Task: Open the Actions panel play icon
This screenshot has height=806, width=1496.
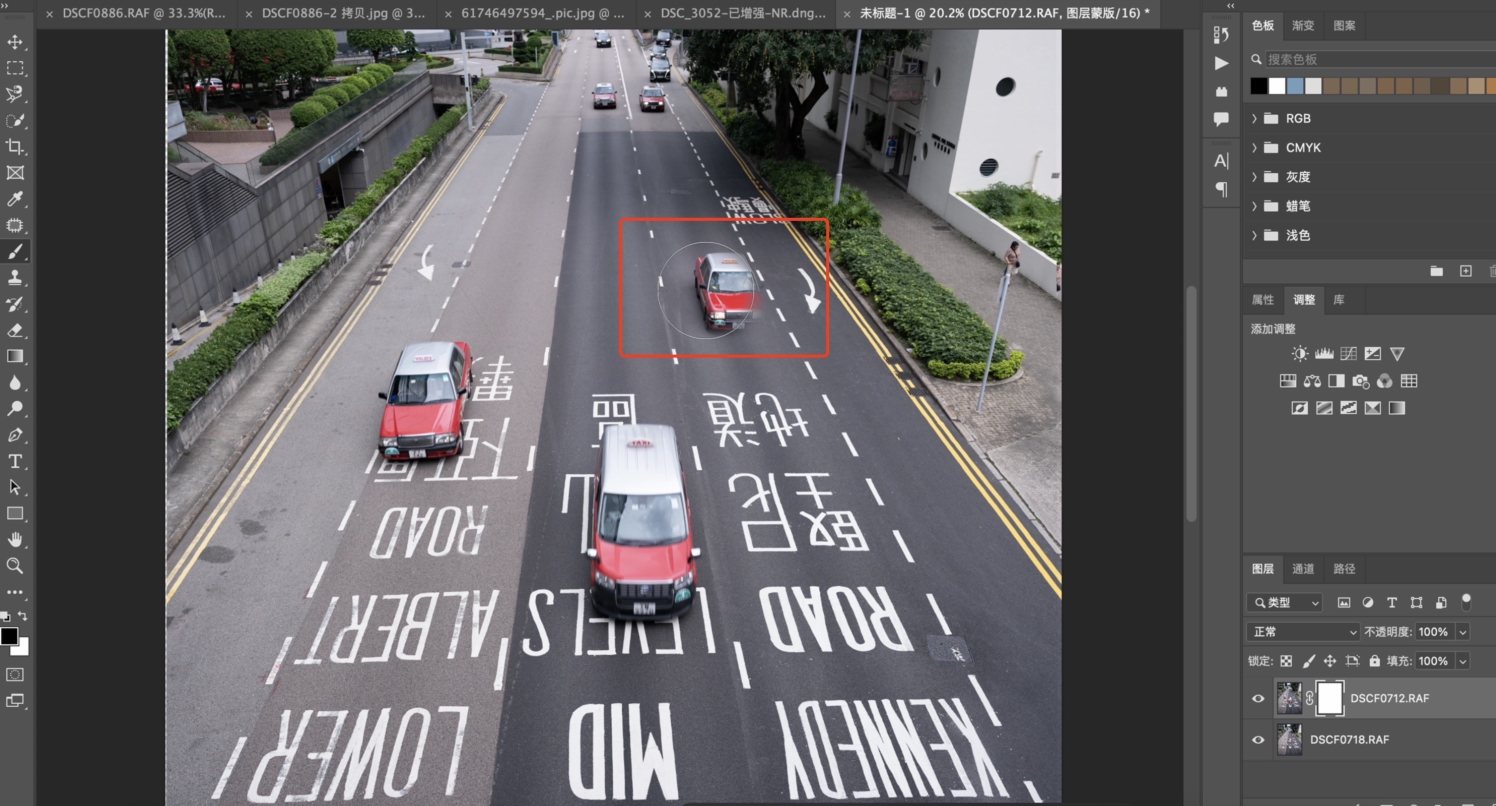Action: (x=1221, y=63)
